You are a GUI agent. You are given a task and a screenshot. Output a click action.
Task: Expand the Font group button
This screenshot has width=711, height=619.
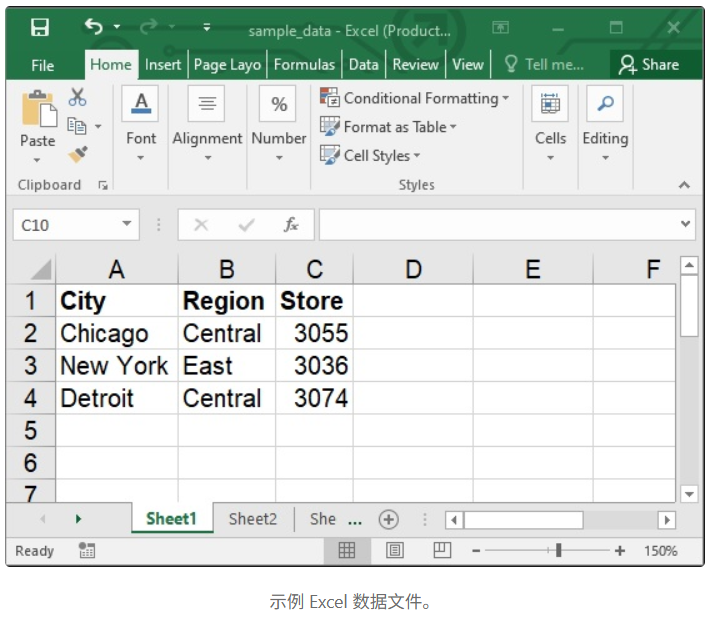[141, 123]
